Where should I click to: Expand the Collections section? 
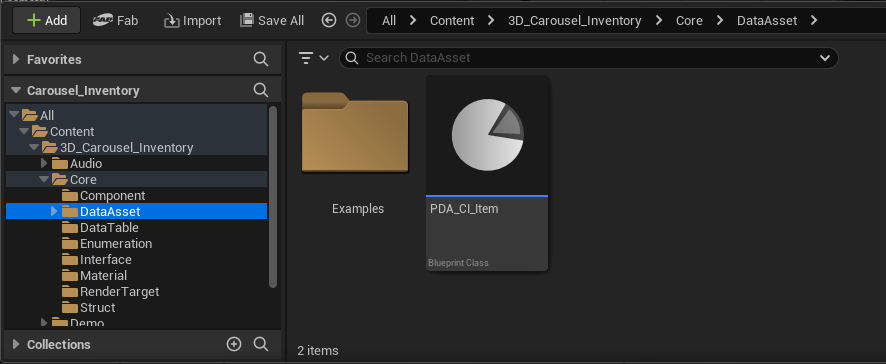[x=16, y=344]
